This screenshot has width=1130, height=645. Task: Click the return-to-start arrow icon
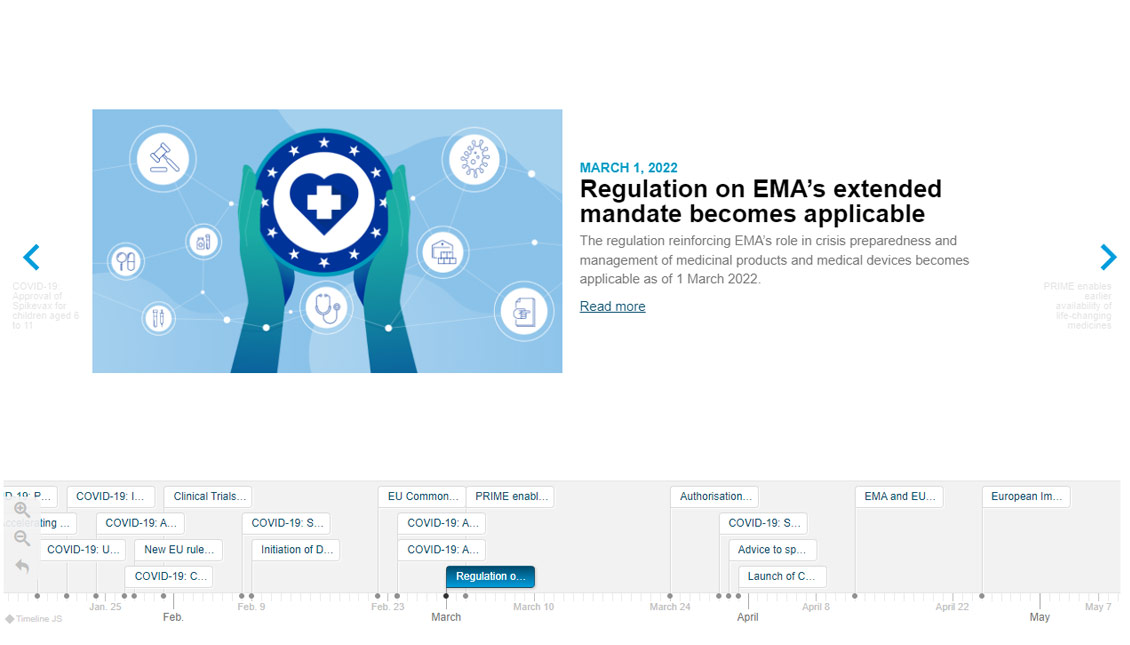click(x=22, y=566)
